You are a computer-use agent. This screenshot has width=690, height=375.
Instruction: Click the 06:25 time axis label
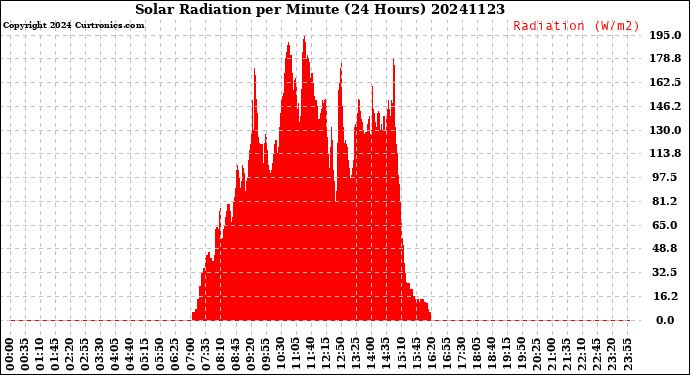(x=175, y=355)
